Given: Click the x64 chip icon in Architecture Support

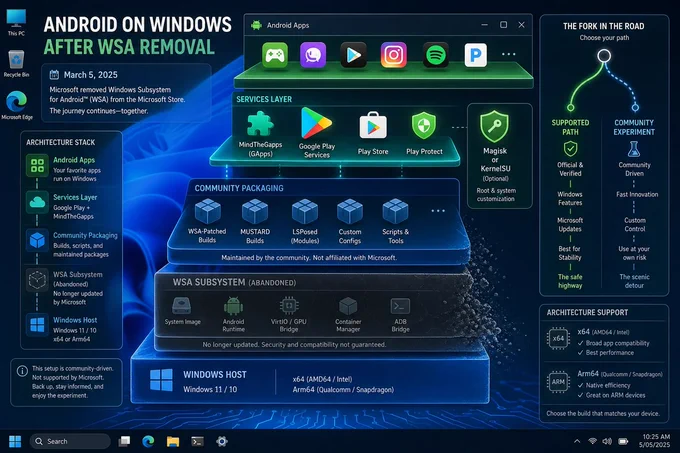Looking at the screenshot, I should pyautogui.click(x=558, y=339).
